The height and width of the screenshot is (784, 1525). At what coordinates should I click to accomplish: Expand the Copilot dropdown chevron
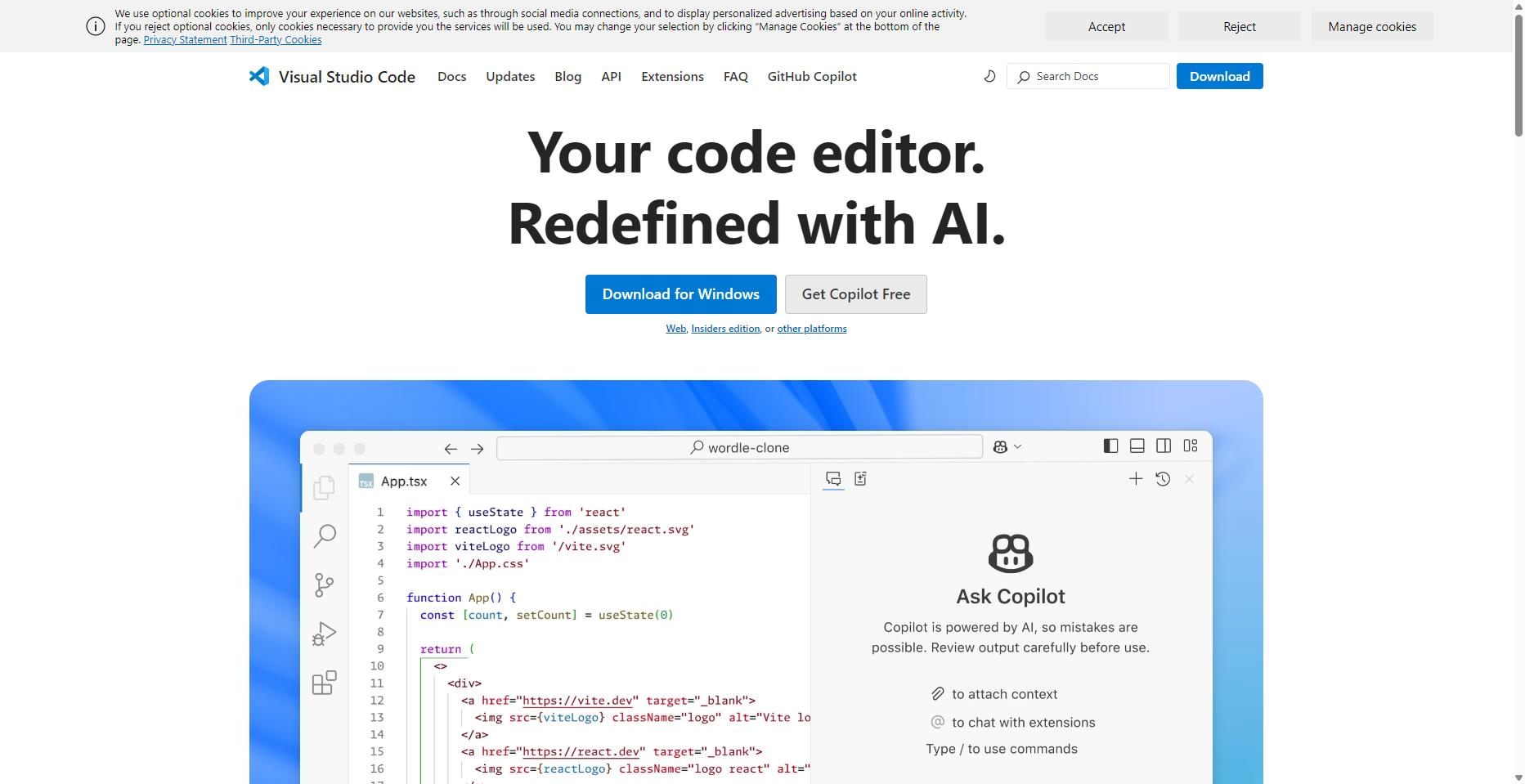tap(1018, 446)
